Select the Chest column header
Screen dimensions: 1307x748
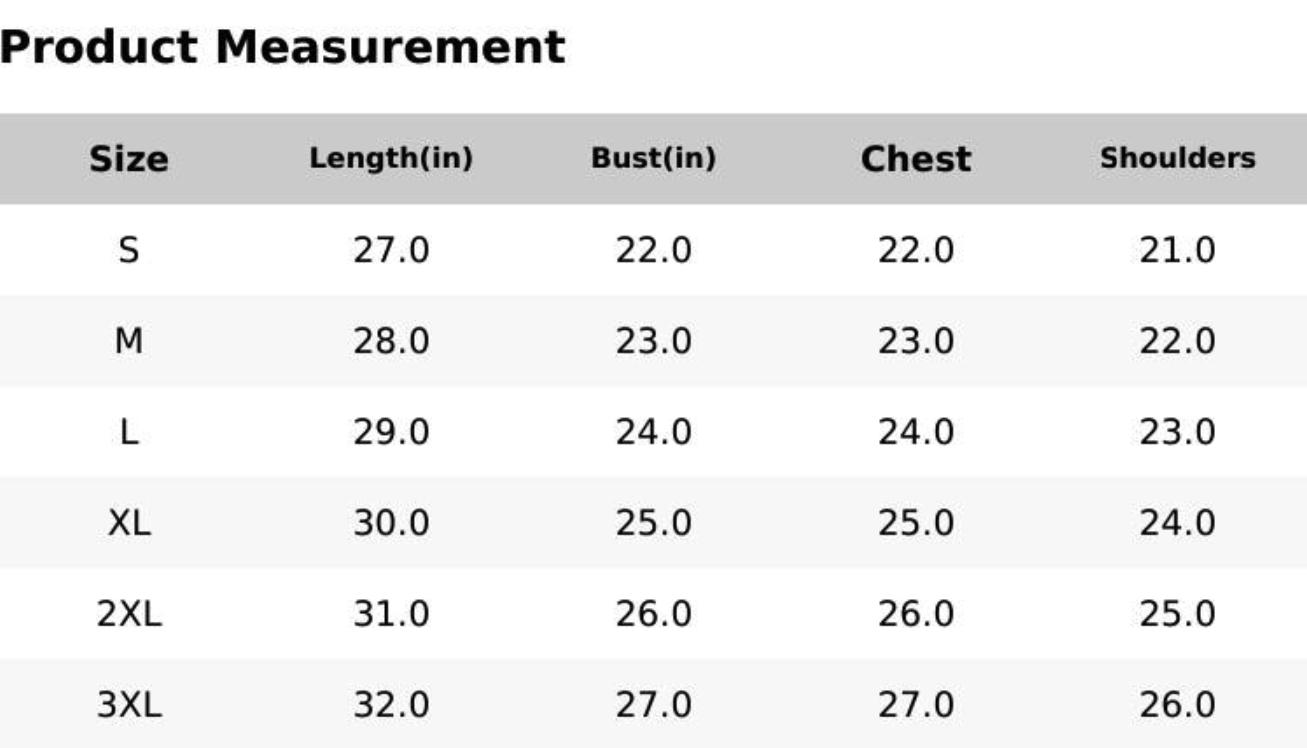915,159
